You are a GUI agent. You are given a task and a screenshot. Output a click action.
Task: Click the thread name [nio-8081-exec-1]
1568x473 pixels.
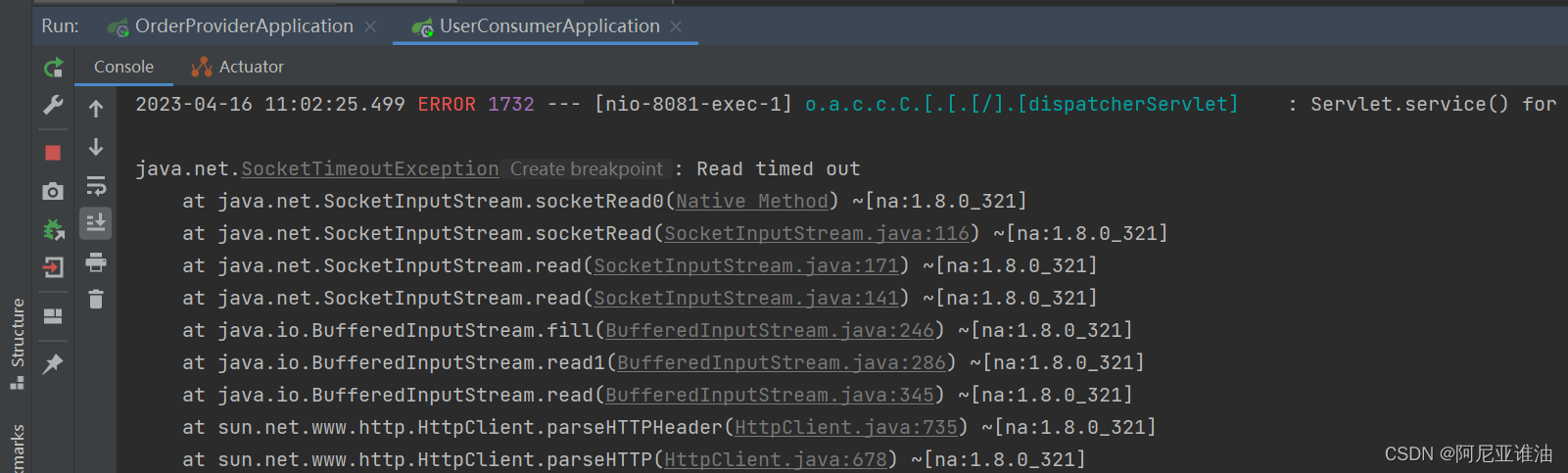point(693,104)
